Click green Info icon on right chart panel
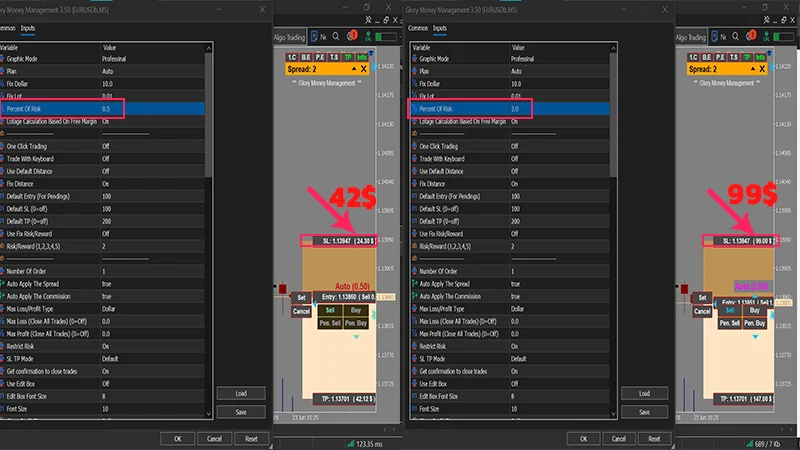Viewport: 800px width, 450px height. tap(761, 57)
